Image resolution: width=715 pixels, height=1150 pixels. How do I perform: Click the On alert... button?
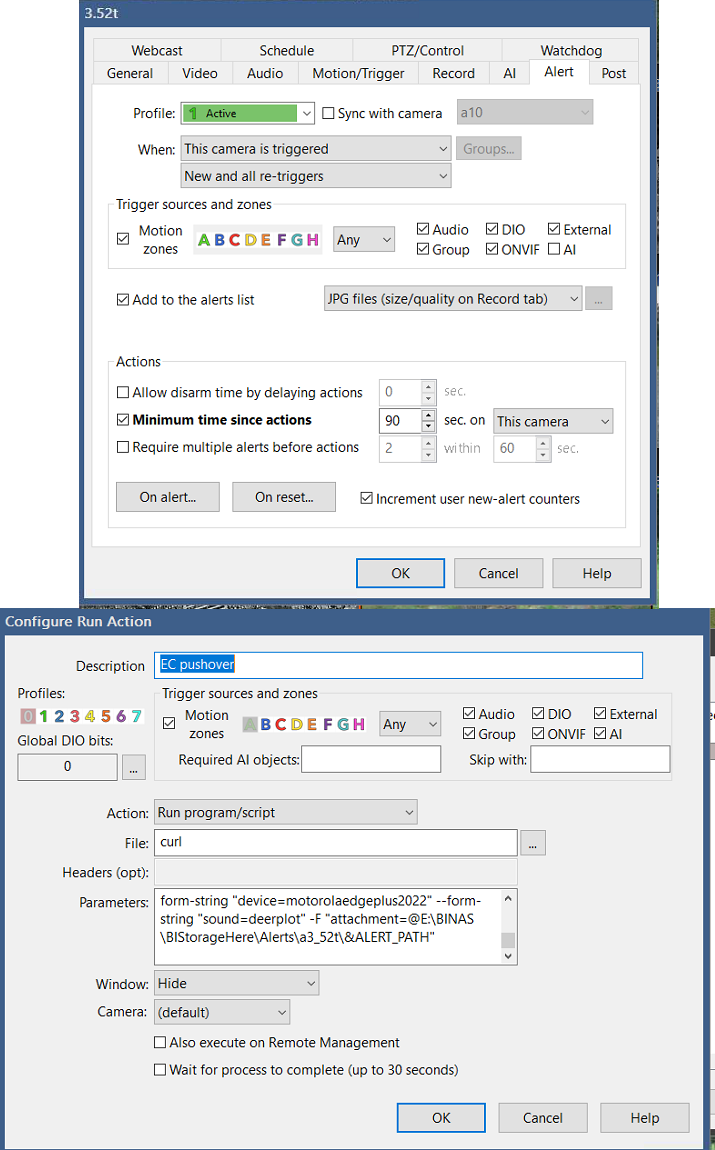[168, 497]
